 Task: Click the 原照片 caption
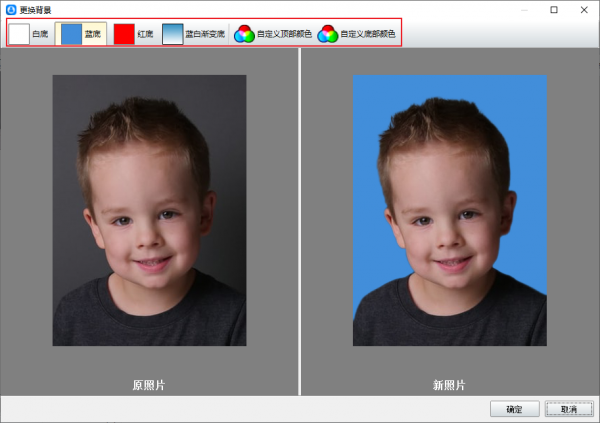[x=149, y=384]
